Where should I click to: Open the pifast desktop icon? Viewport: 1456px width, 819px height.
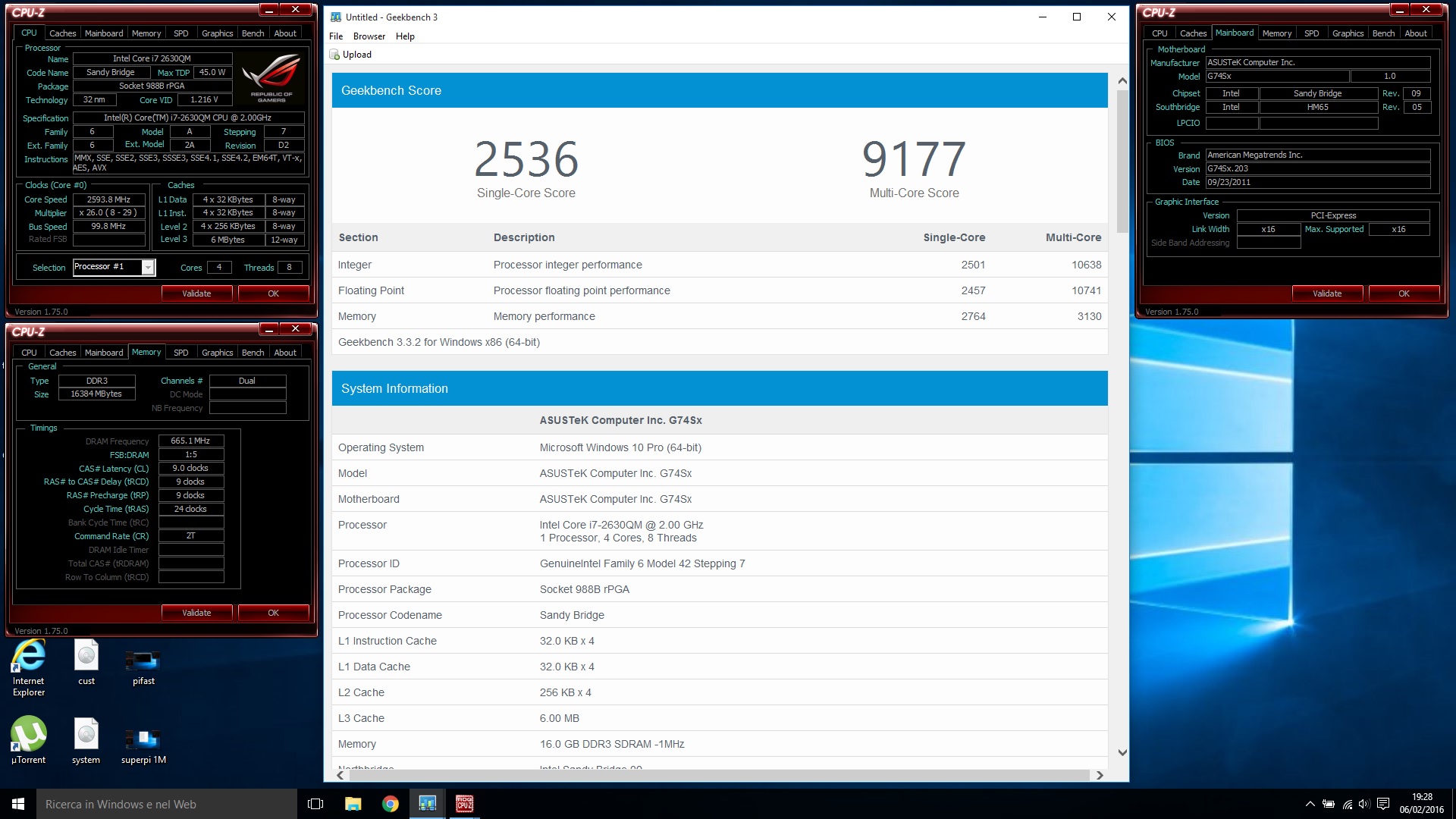[143, 667]
